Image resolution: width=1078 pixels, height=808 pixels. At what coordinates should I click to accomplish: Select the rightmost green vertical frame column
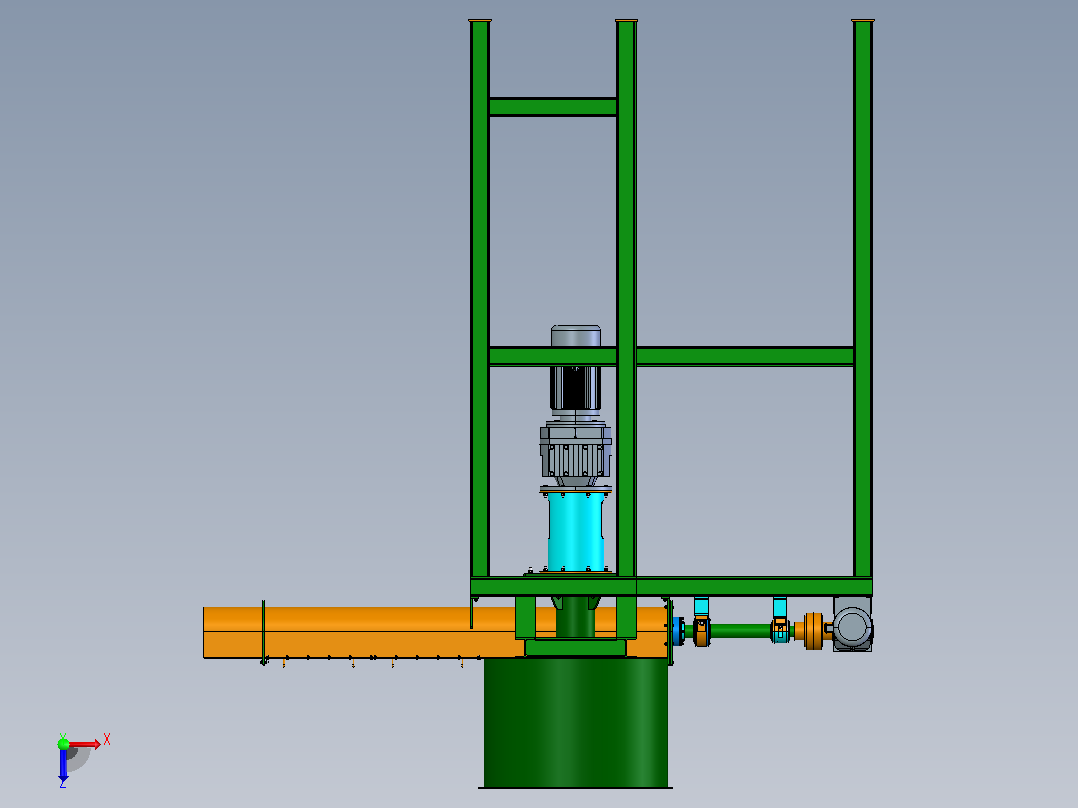[x=863, y=299]
